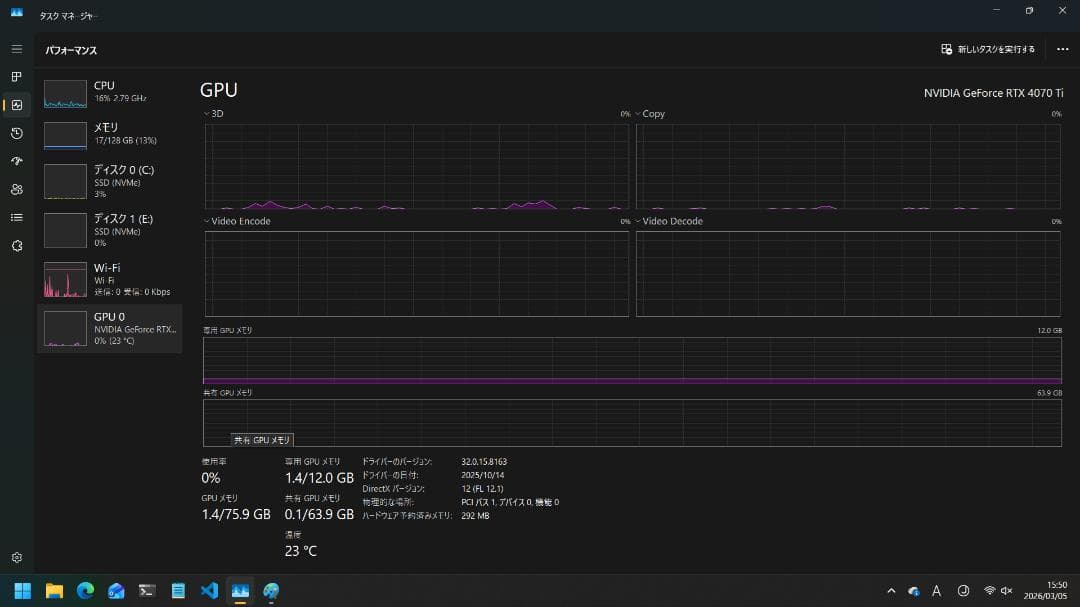
Task: Collapse the 3D graph section
Action: click(x=205, y=113)
